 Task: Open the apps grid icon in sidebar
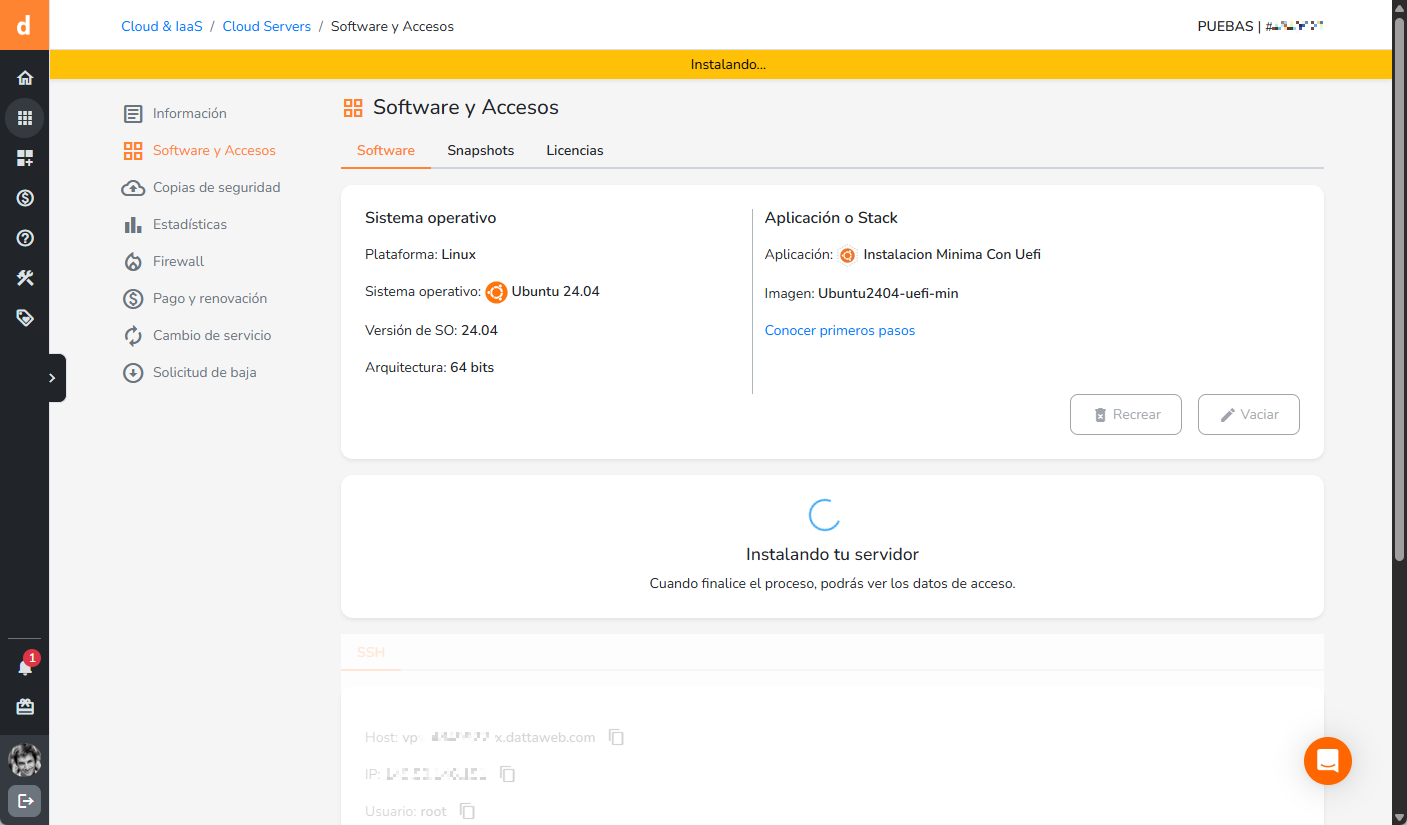25,118
